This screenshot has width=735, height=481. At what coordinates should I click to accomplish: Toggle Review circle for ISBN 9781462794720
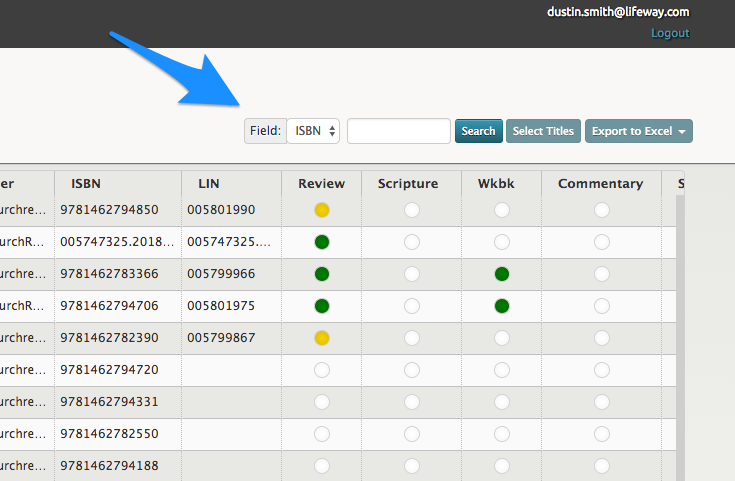(322, 370)
